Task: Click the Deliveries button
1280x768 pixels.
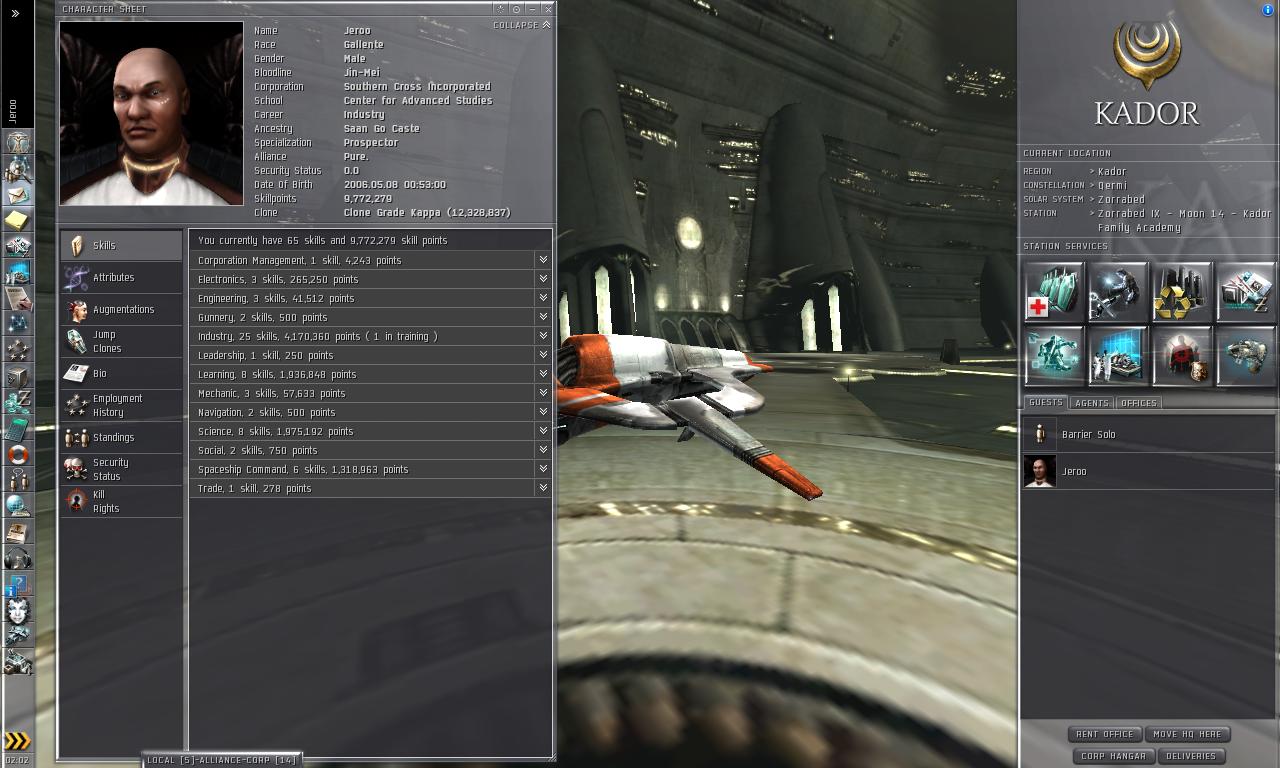Action: (x=1191, y=756)
